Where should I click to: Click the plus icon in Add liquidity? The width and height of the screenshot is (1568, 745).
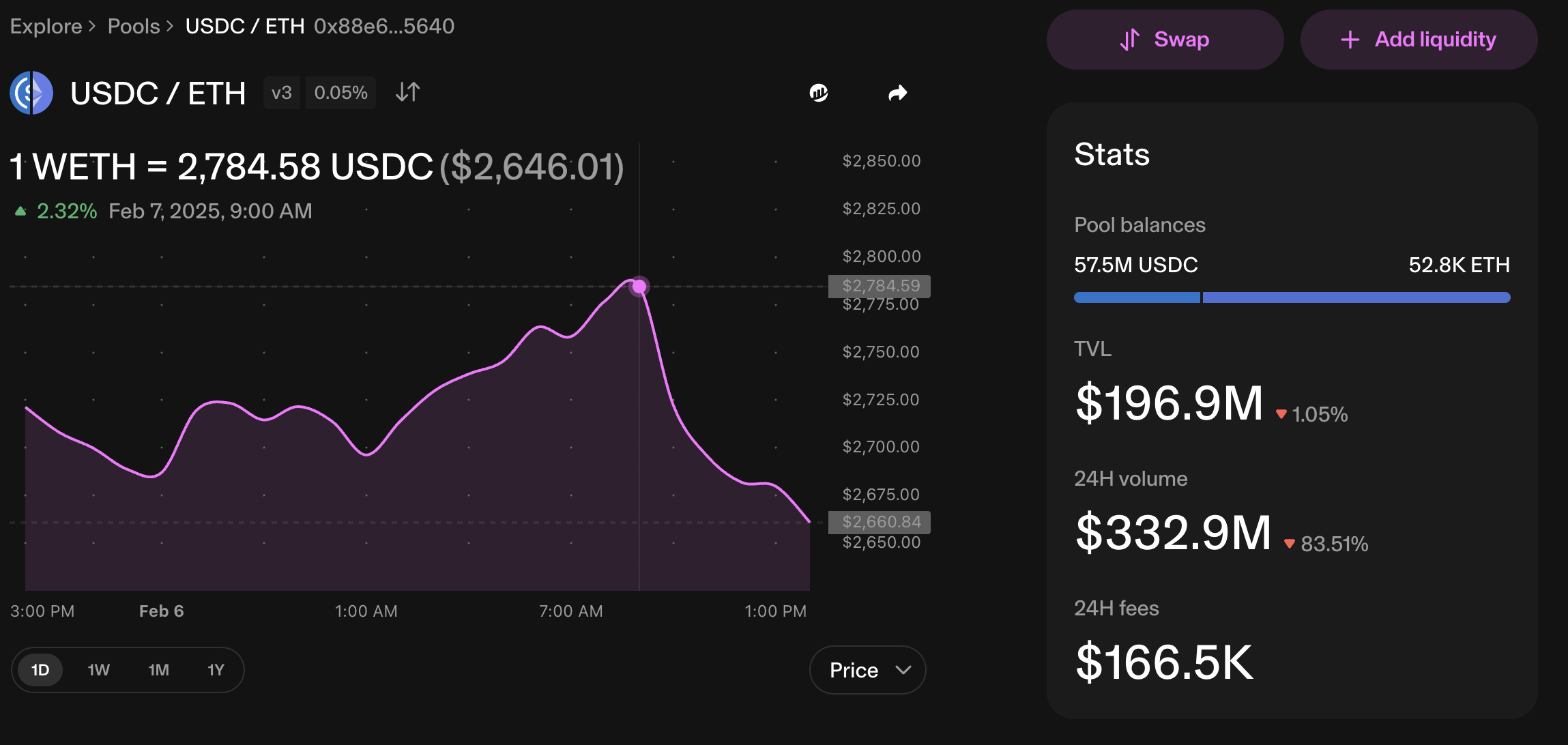[1350, 40]
